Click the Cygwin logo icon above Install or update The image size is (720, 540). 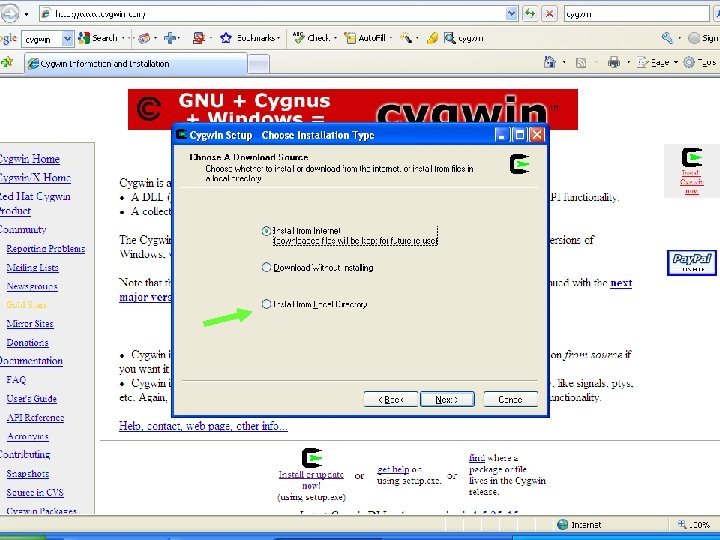coord(311,458)
